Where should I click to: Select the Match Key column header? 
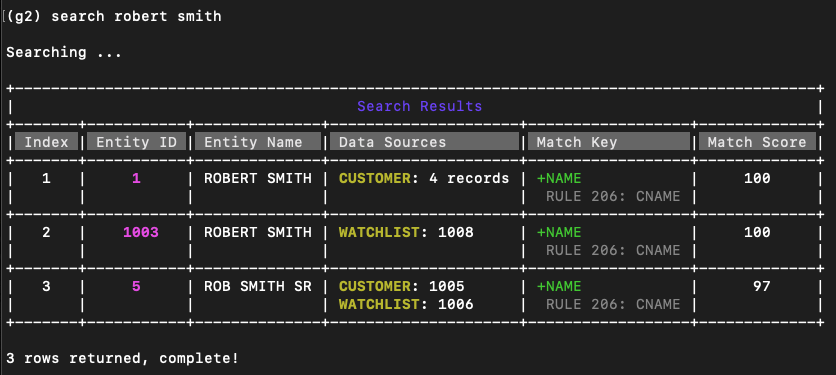(x=609, y=142)
